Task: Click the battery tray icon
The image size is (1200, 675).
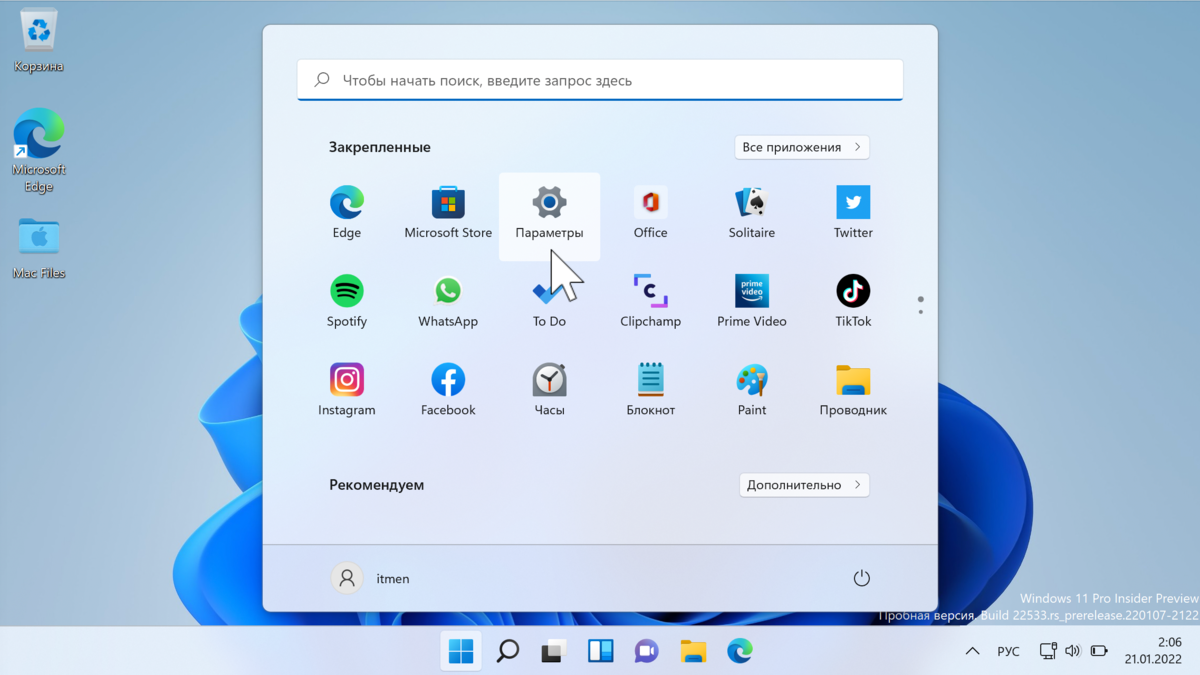Action: tap(1099, 651)
